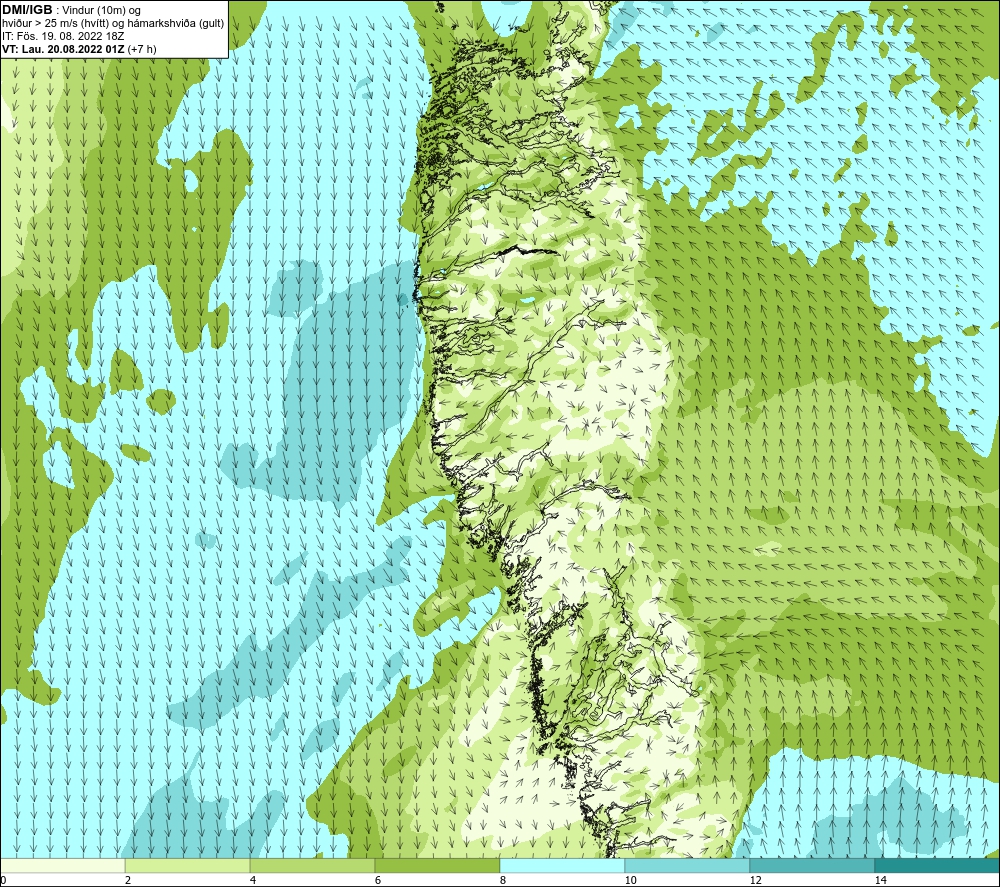Click the 12–14 m/s teal swatch

click(812, 866)
